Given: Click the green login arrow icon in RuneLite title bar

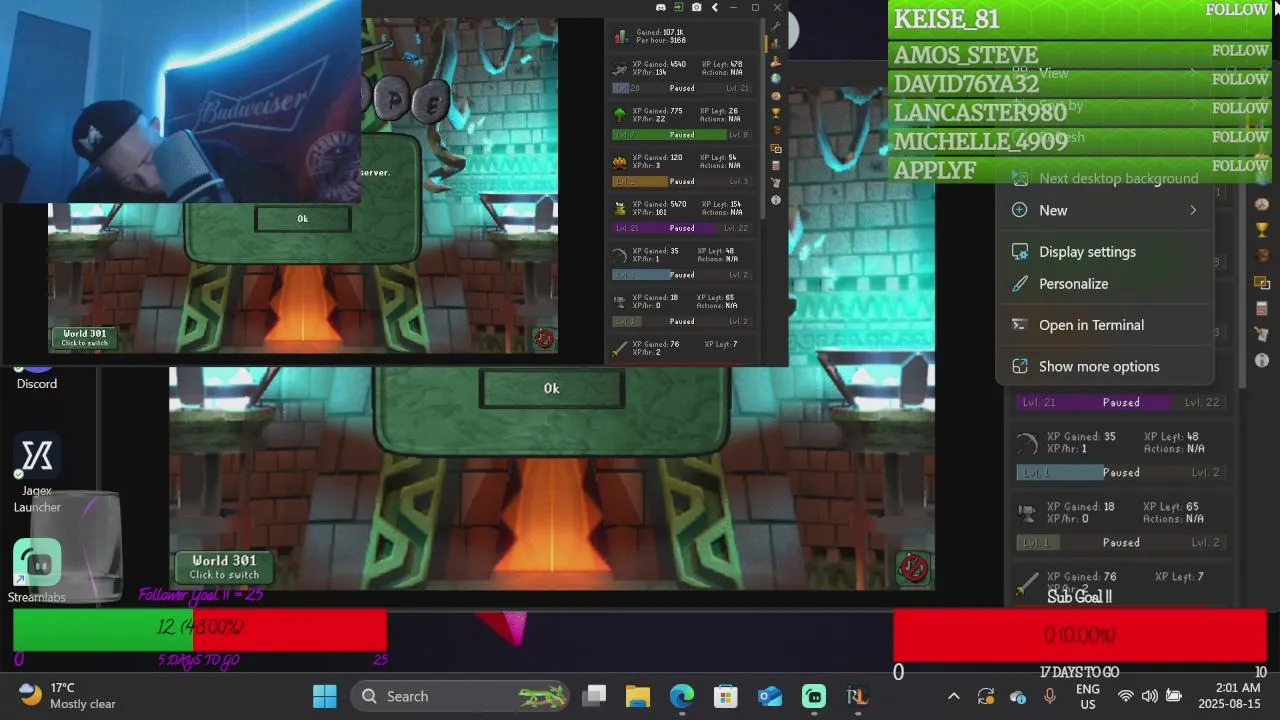Looking at the screenshot, I should [679, 8].
